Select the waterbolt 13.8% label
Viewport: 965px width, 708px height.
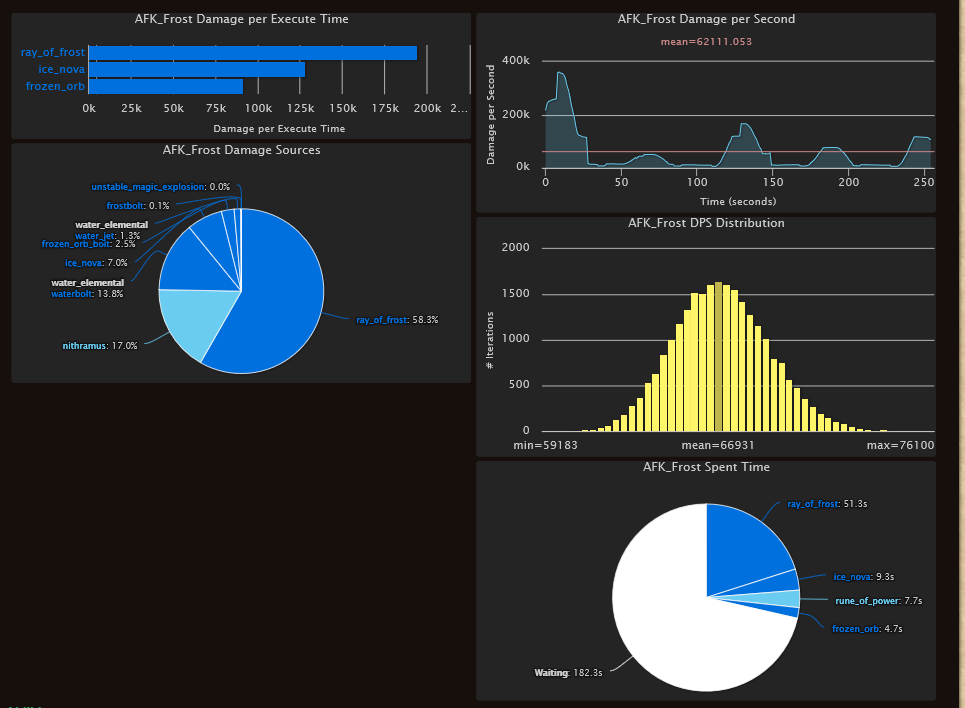pyautogui.click(x=87, y=294)
